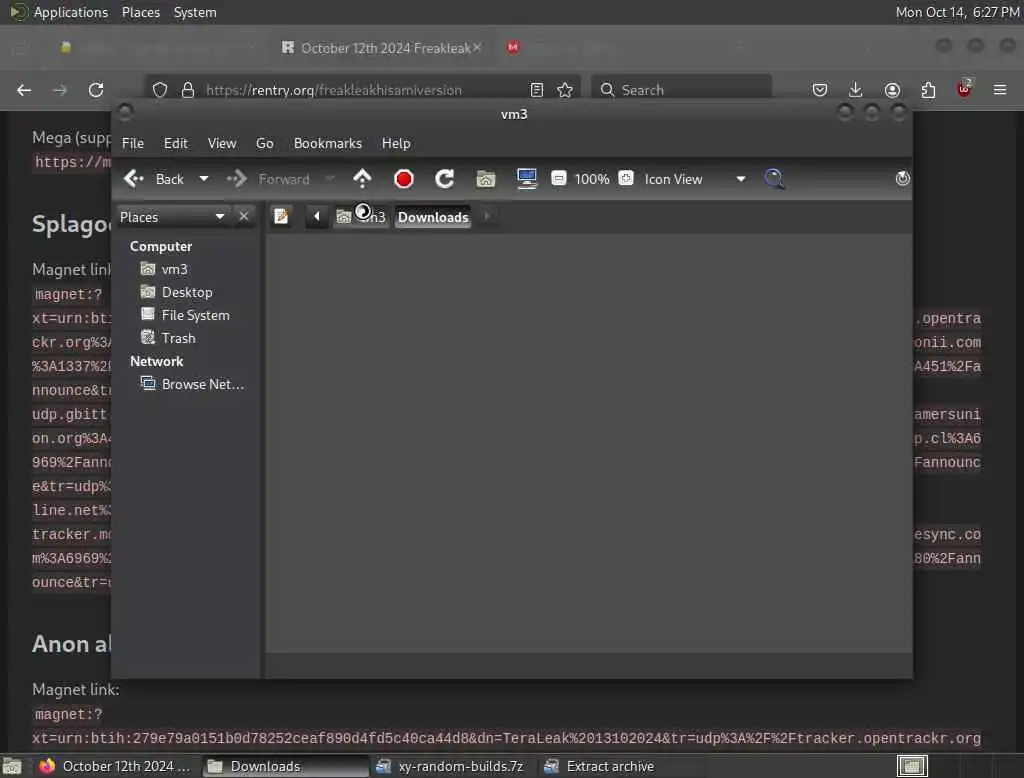Switch to Firefox October 12th taskbar item
This screenshot has width=1024, height=778.
114,766
